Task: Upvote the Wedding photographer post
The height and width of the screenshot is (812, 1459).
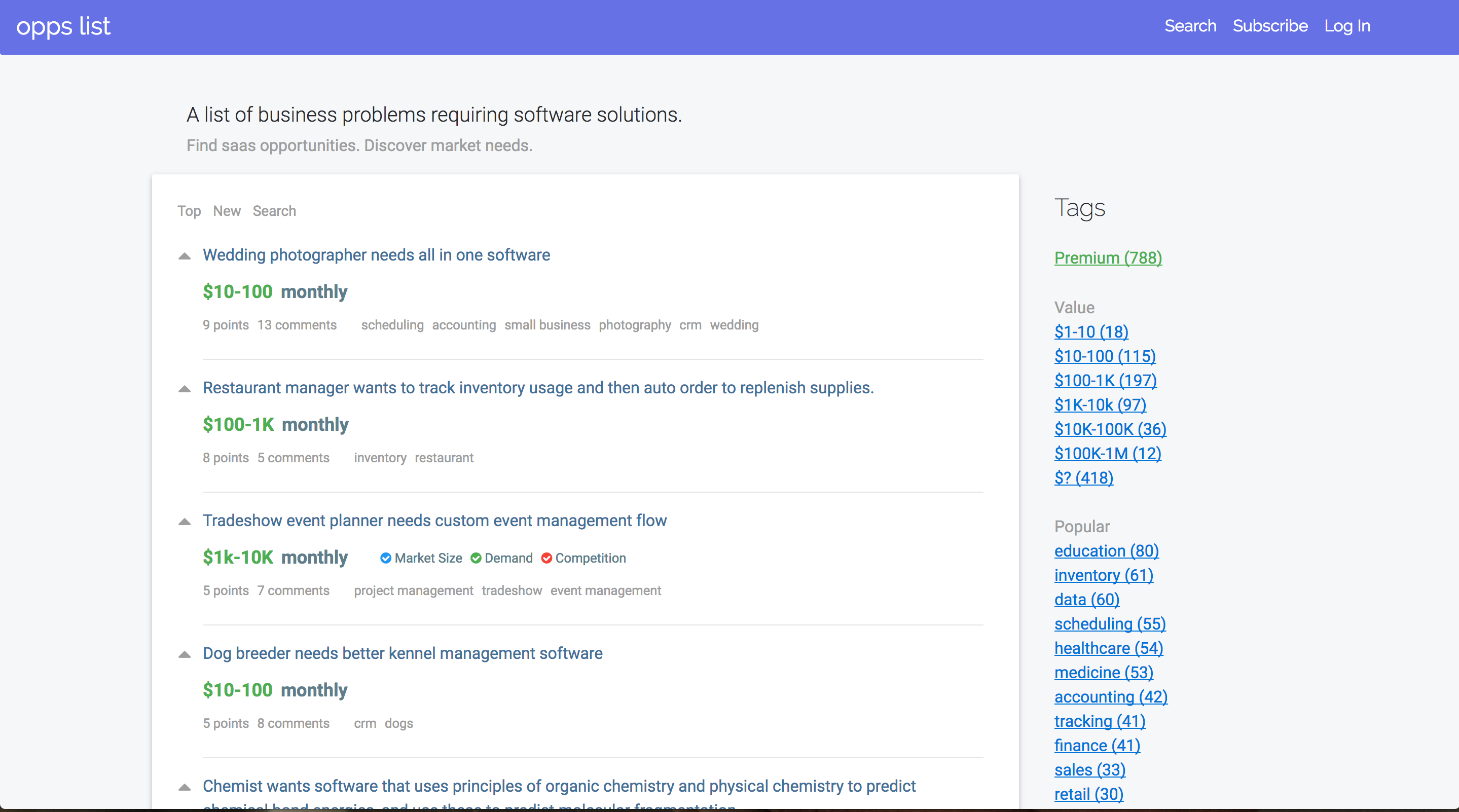Action: point(184,256)
